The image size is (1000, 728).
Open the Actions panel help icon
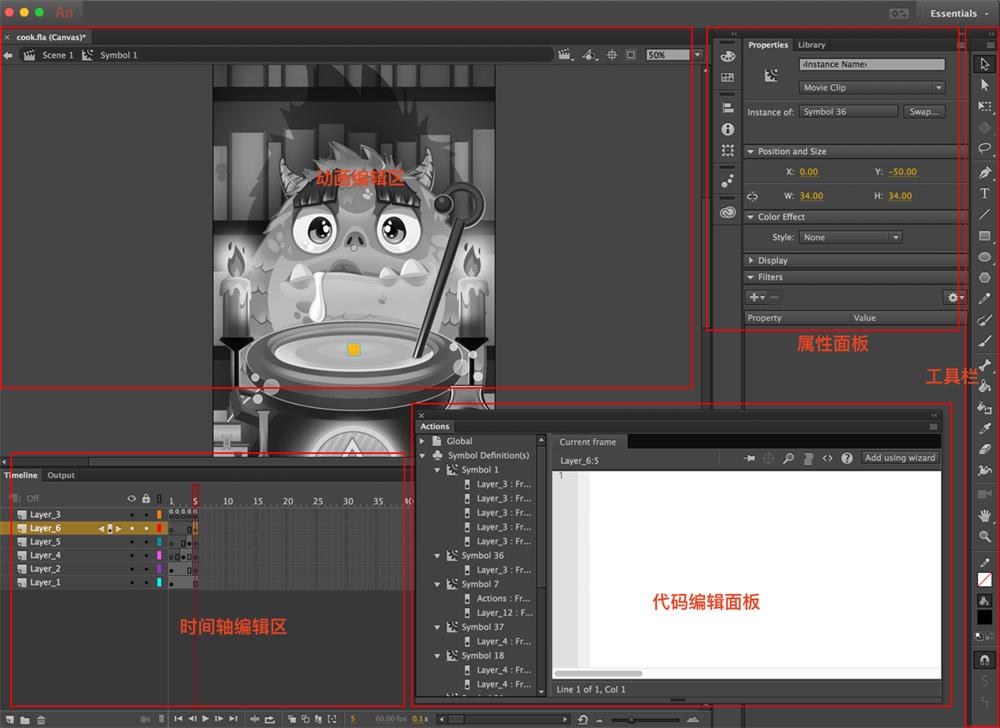pos(847,458)
